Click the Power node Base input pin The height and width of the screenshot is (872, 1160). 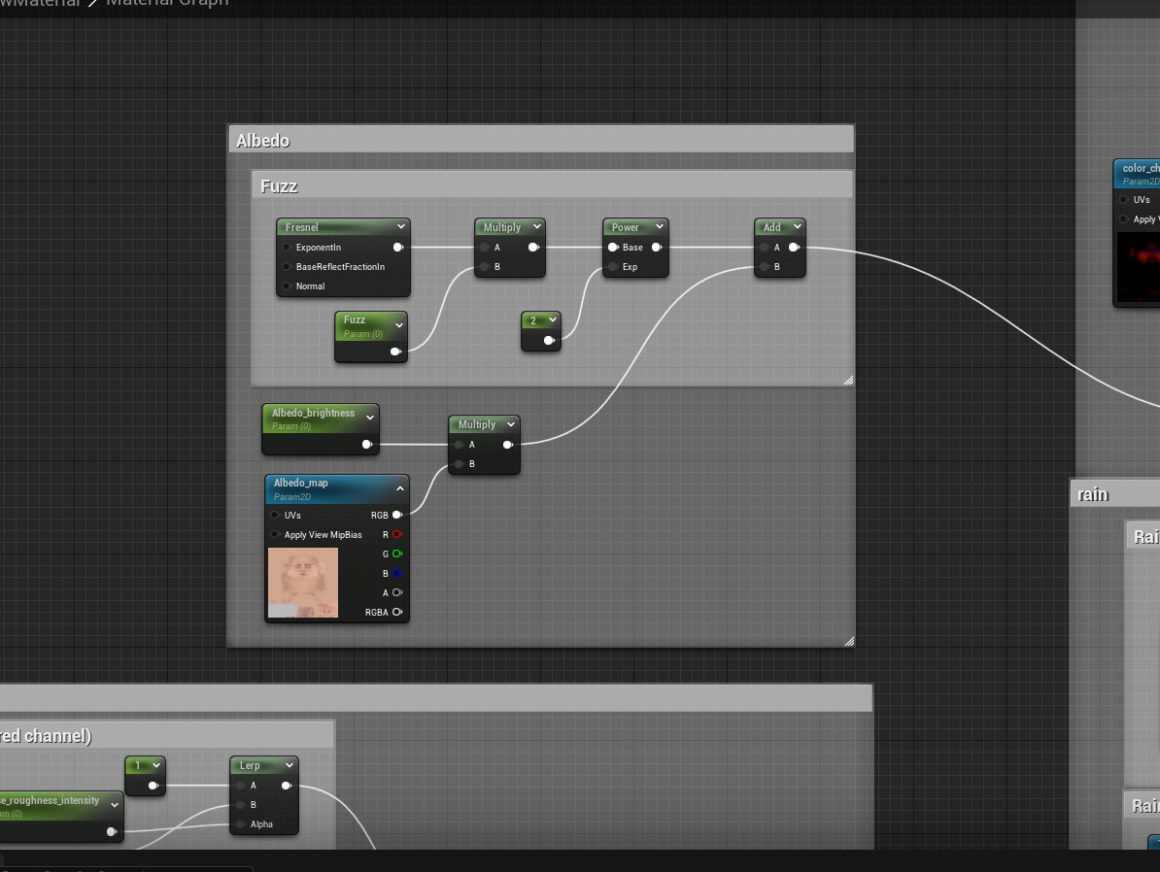point(613,247)
